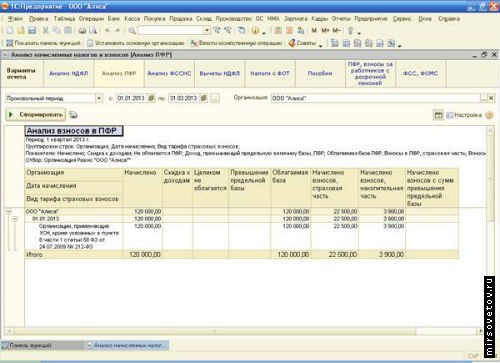The width and height of the screenshot is (500, 363).
Task: Switch to Пособия report variant
Action: (x=320, y=74)
